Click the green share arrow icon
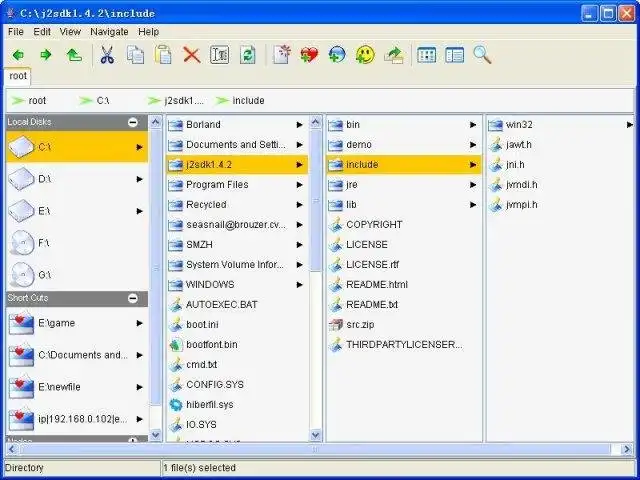The width and height of the screenshot is (640, 480). coord(393,55)
